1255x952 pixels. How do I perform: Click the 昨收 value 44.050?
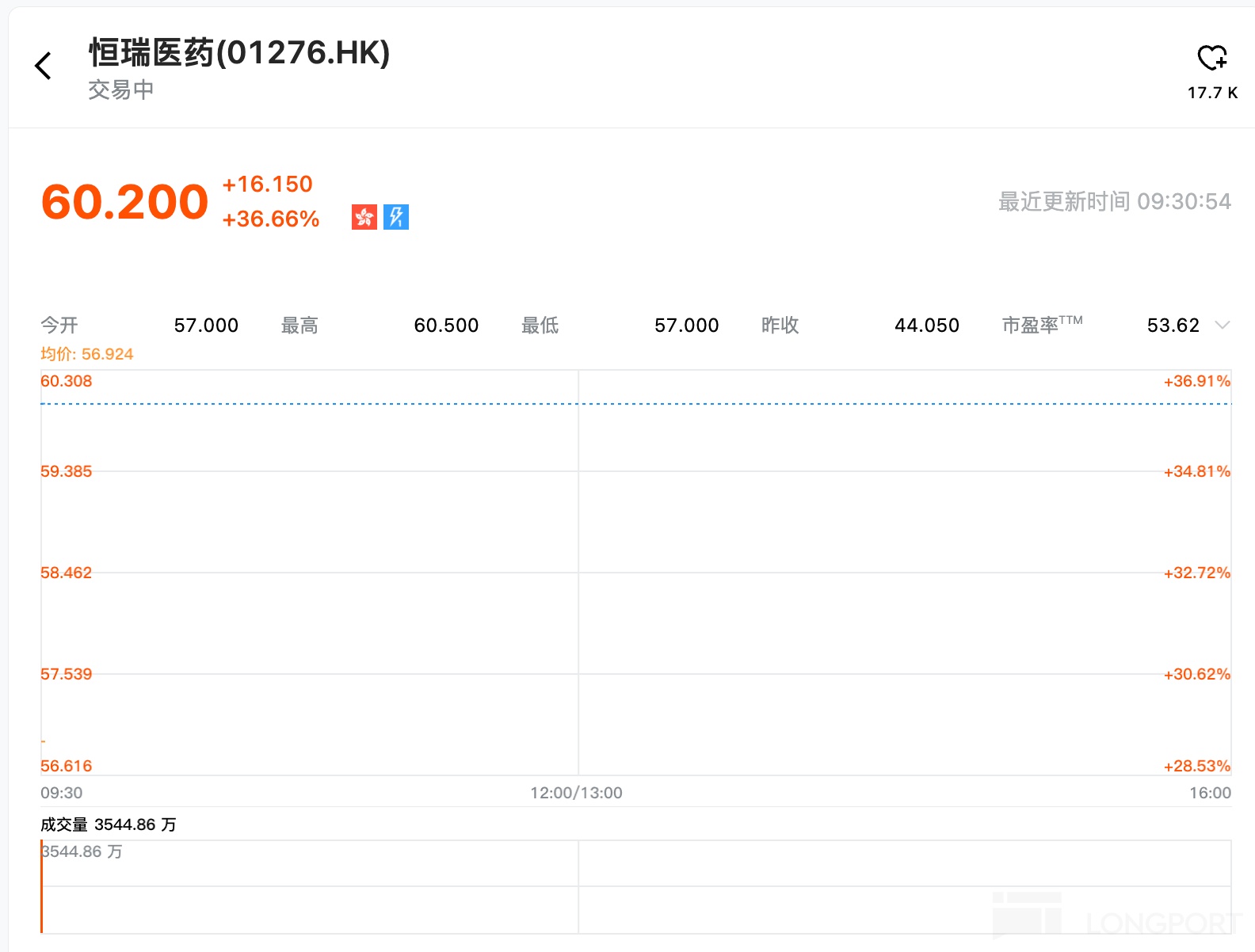pyautogui.click(x=927, y=326)
